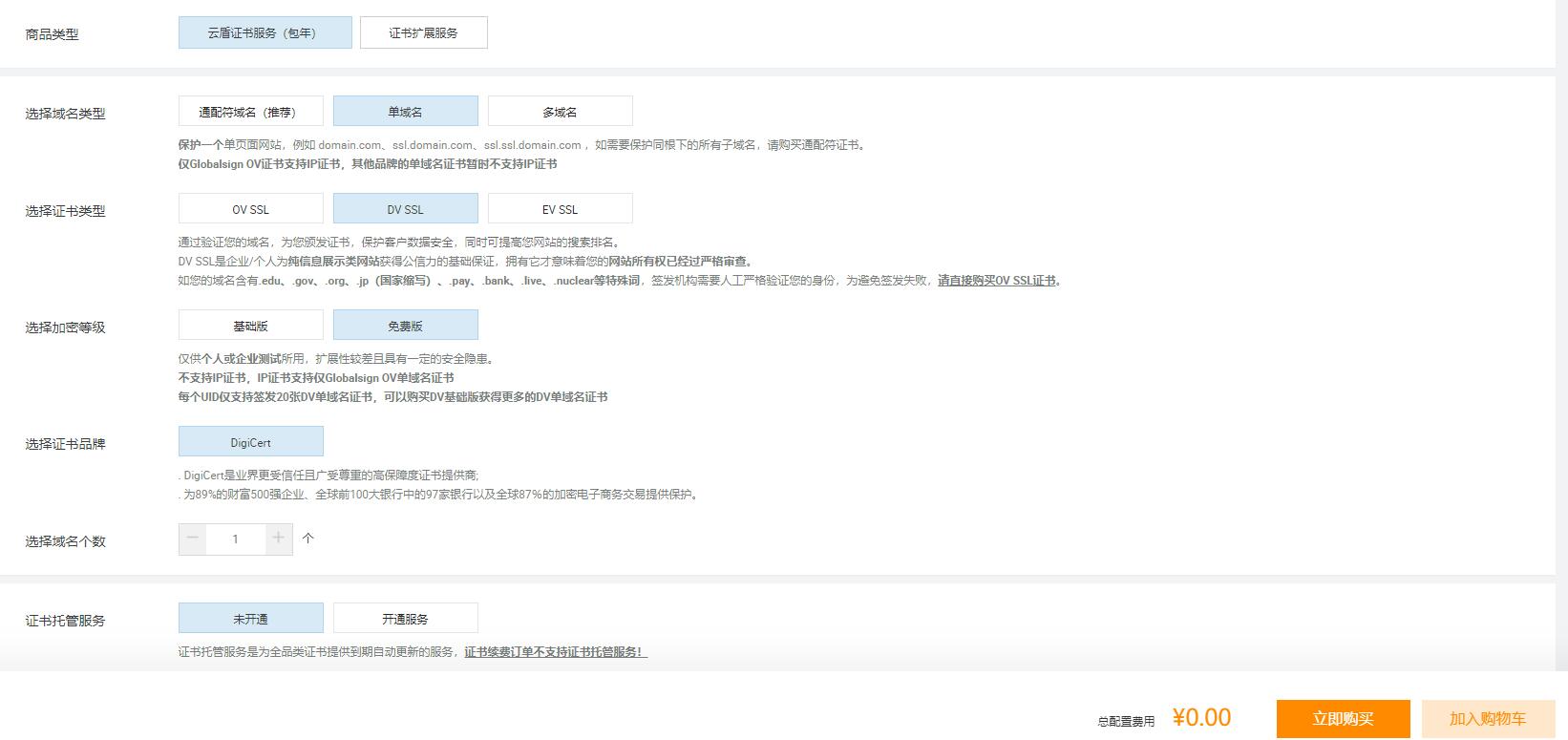Screen dimensions: 1568x740
Task: Enable hosting via 开通服务 option
Action: click(x=405, y=619)
